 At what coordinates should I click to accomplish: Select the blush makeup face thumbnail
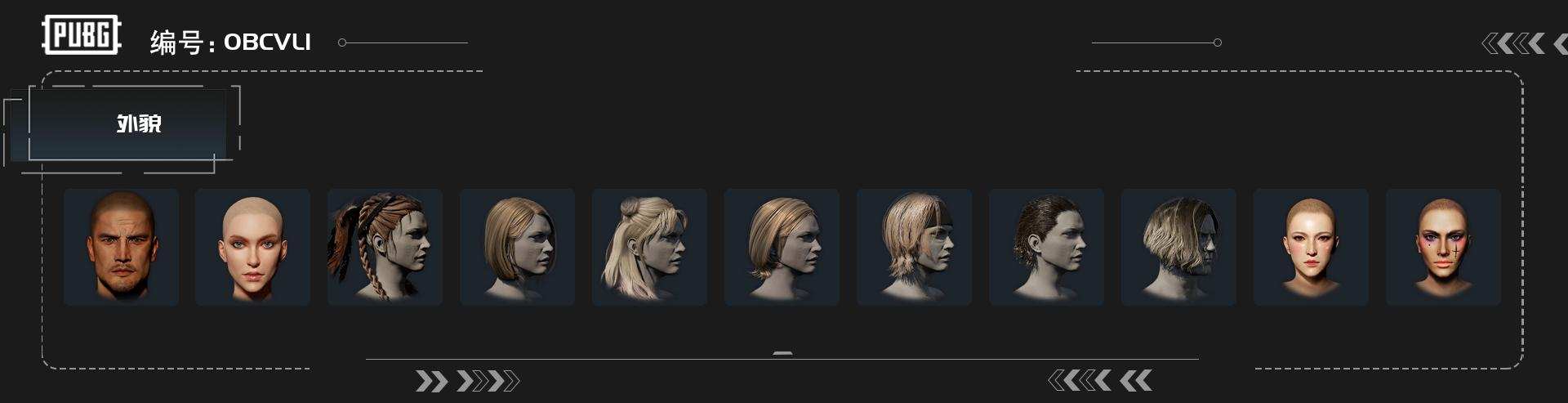1311,247
